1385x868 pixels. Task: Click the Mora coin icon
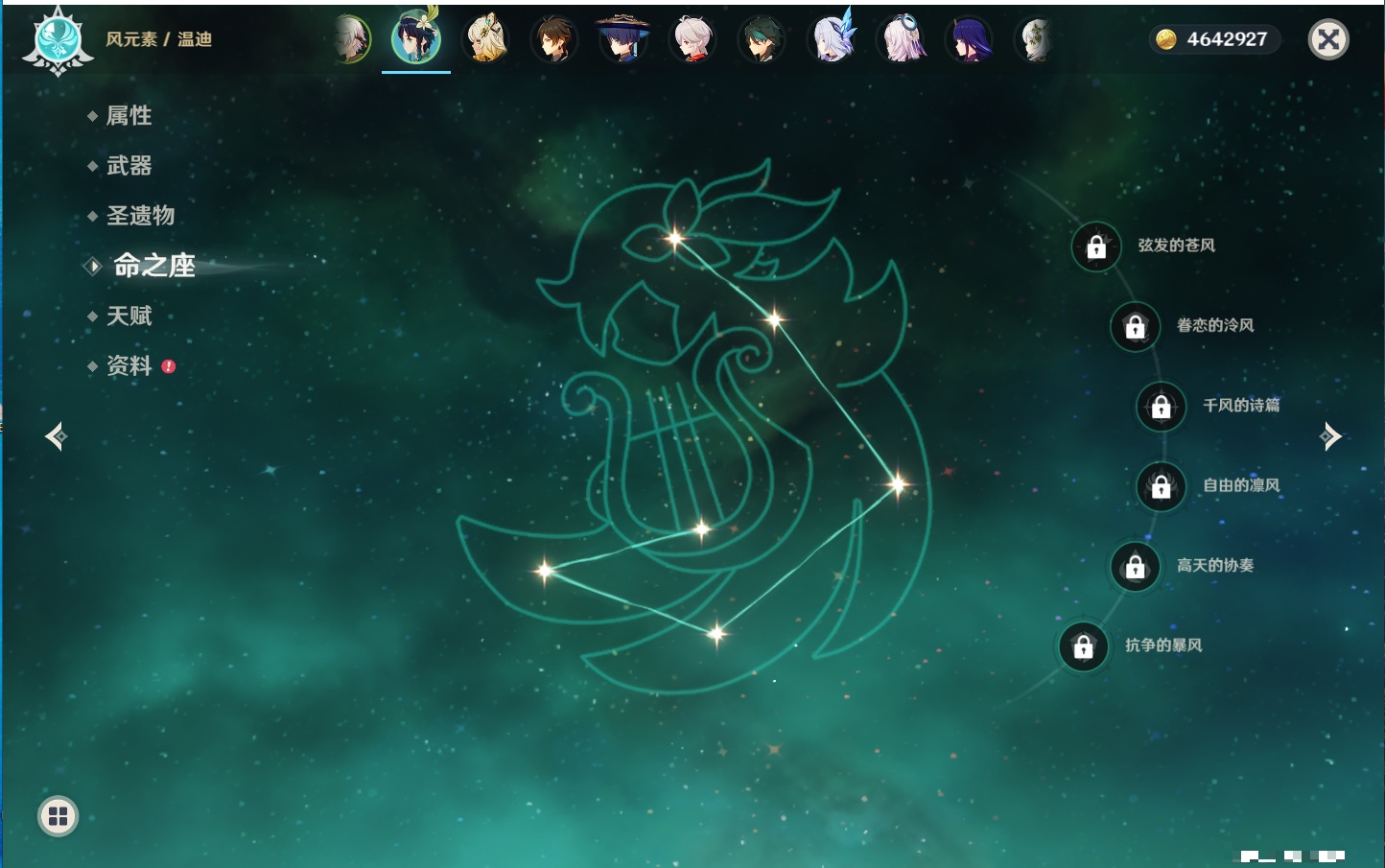click(x=1166, y=39)
